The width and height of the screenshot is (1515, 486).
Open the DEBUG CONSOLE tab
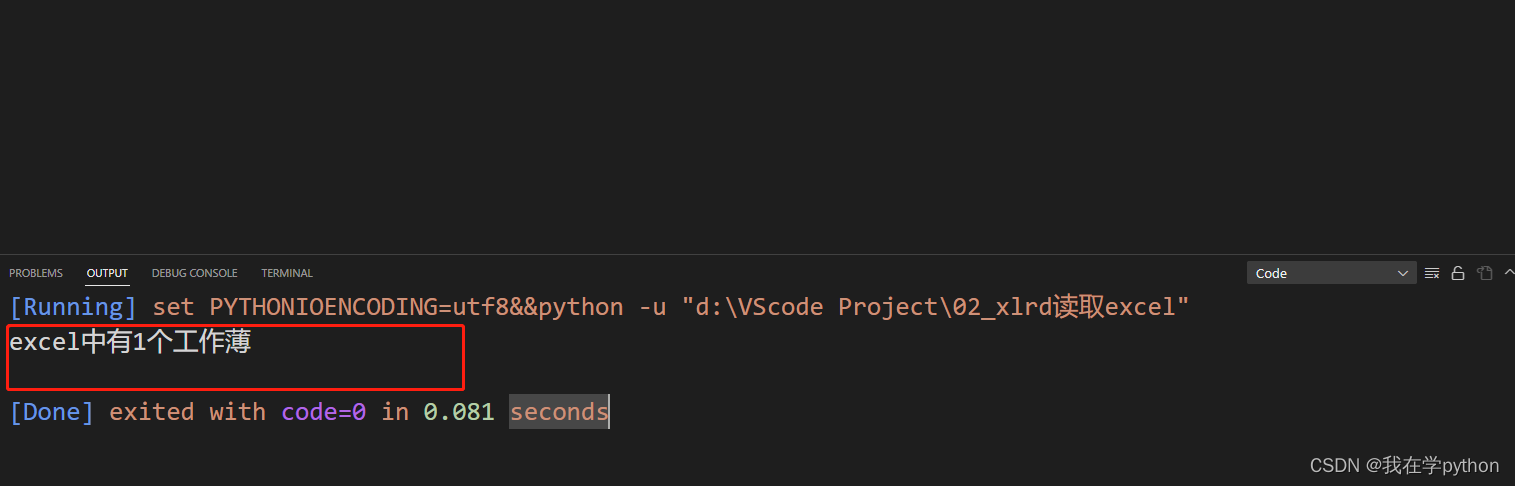195,273
